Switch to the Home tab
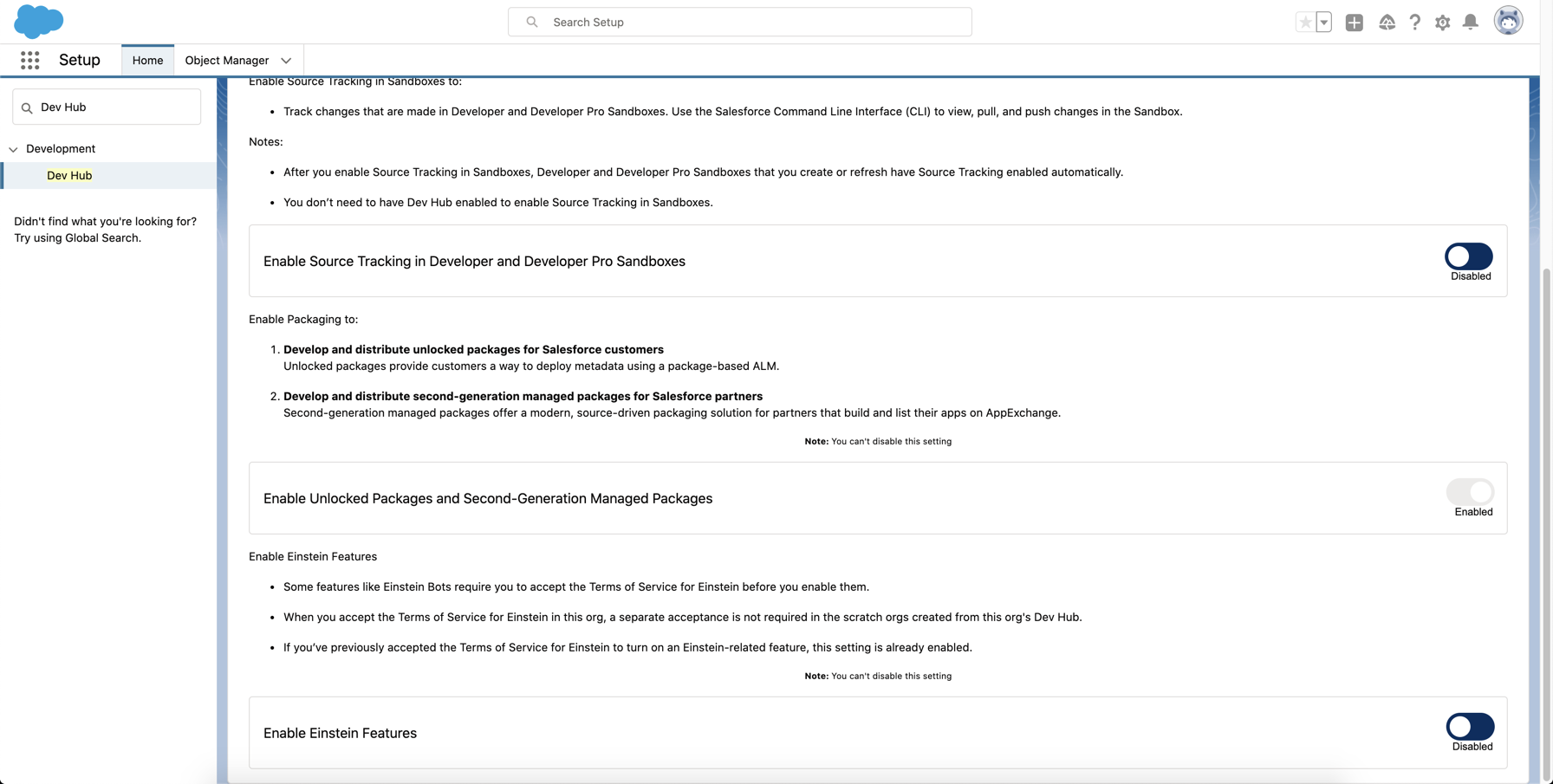 147,60
